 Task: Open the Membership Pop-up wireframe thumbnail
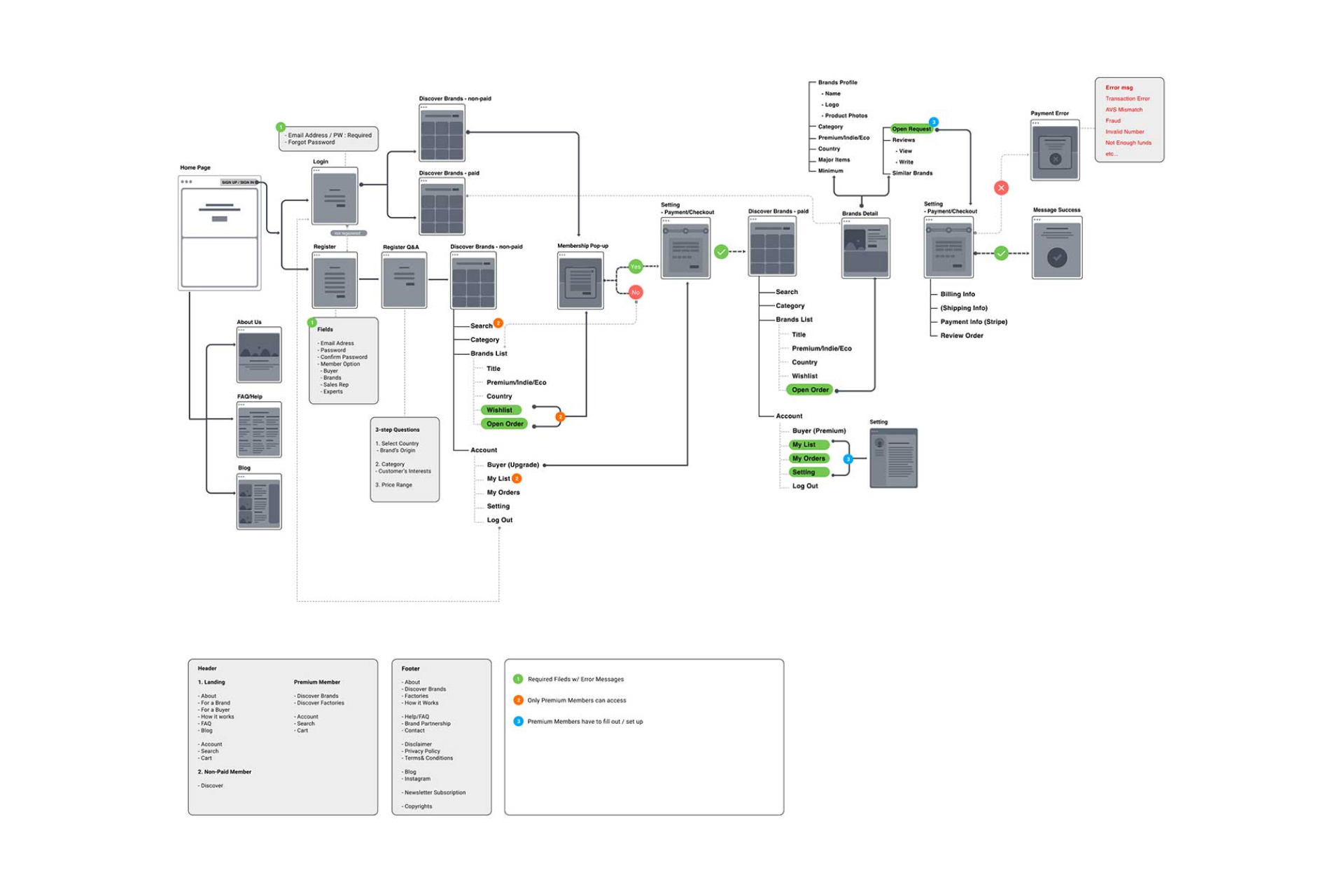point(580,281)
